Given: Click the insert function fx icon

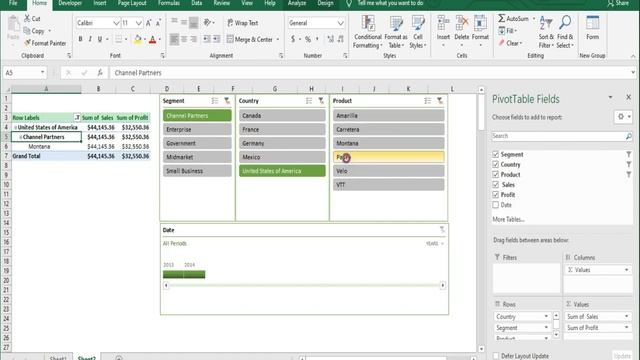Looking at the screenshot, I should [100, 73].
